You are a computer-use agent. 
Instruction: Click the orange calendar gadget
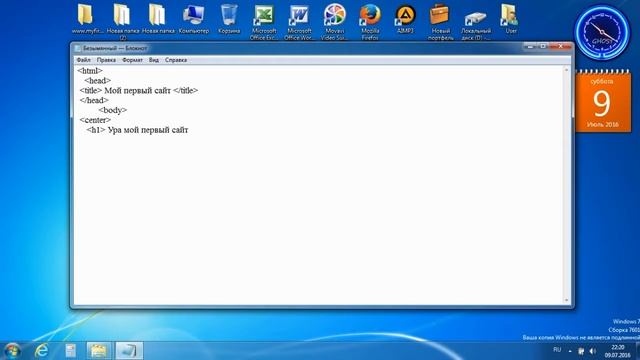[603, 101]
